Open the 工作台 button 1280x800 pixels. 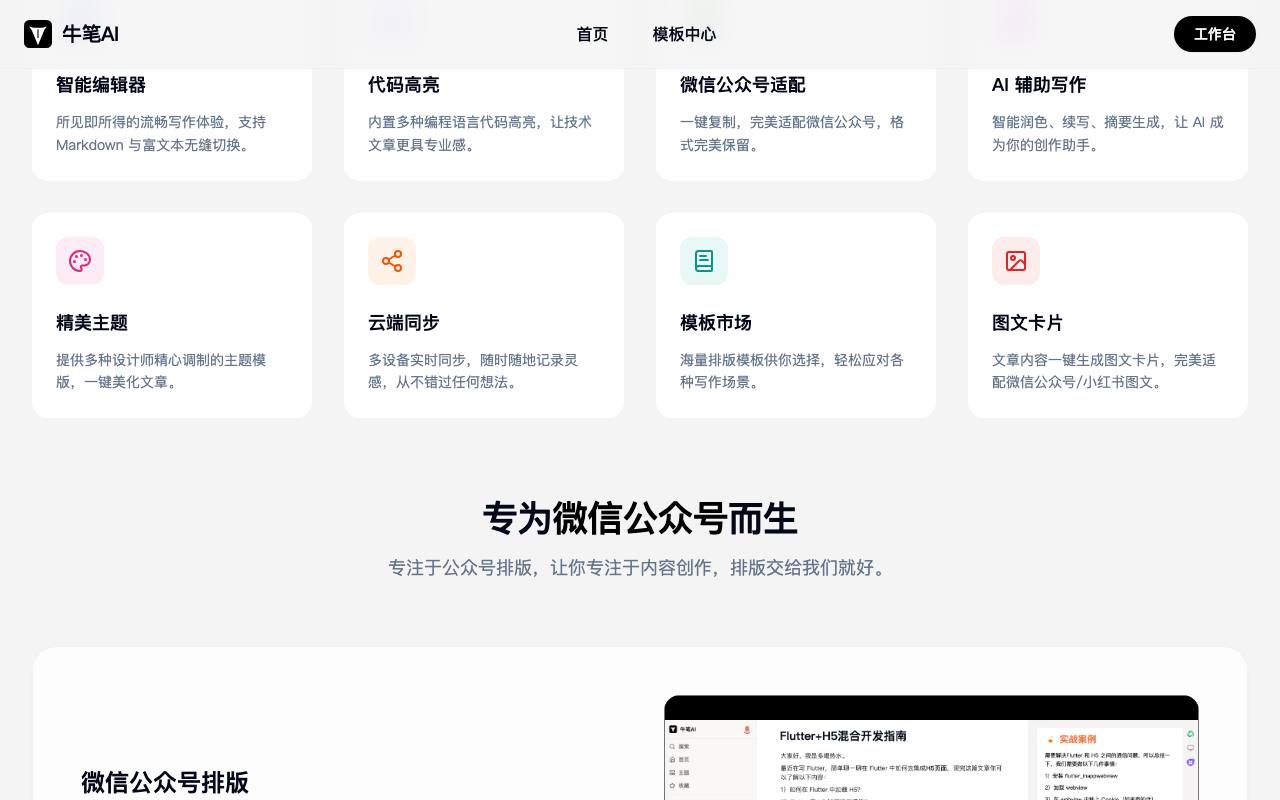coord(1215,34)
